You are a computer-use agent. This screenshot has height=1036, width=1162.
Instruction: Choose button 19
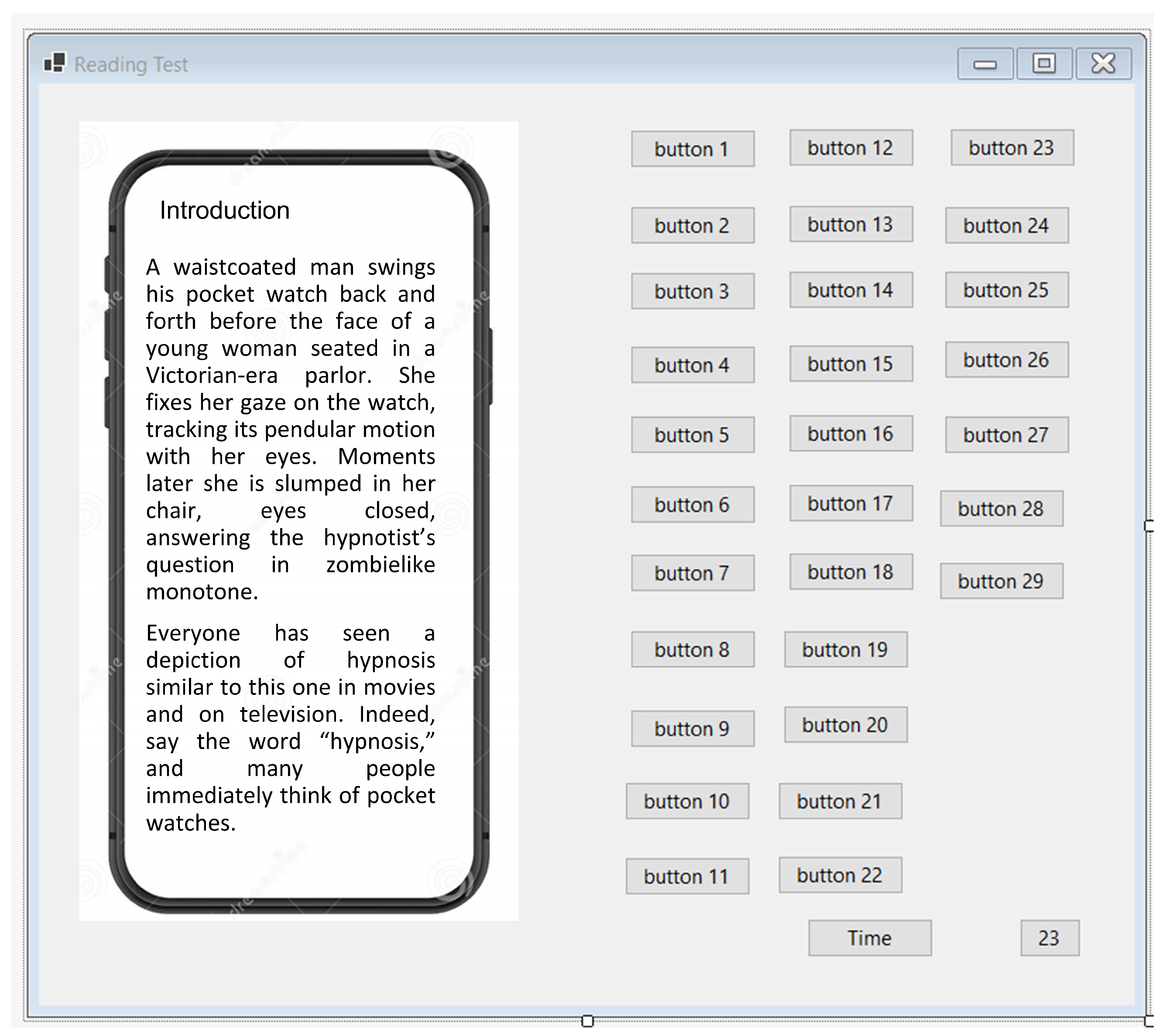pyautogui.click(x=846, y=650)
